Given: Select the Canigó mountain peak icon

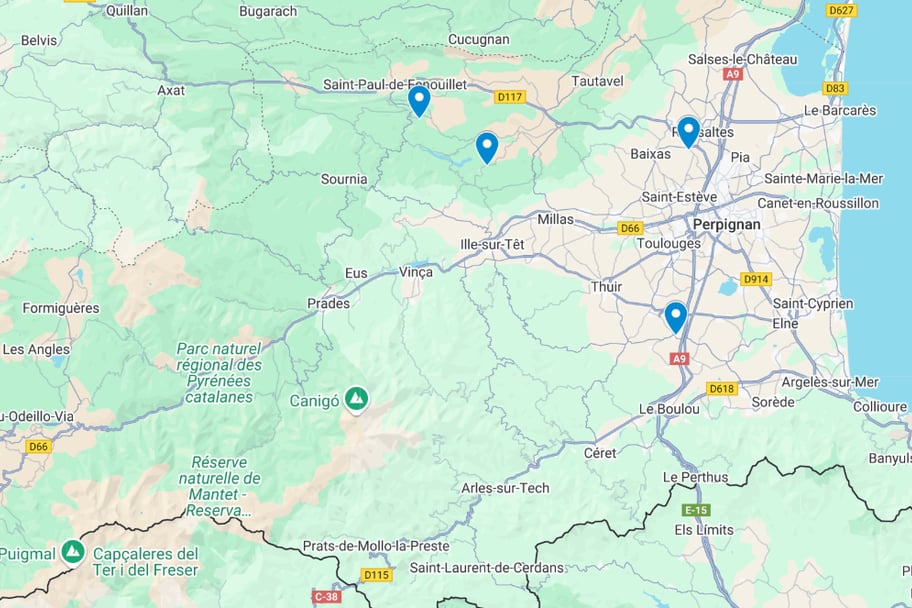Looking at the screenshot, I should pyautogui.click(x=356, y=399).
